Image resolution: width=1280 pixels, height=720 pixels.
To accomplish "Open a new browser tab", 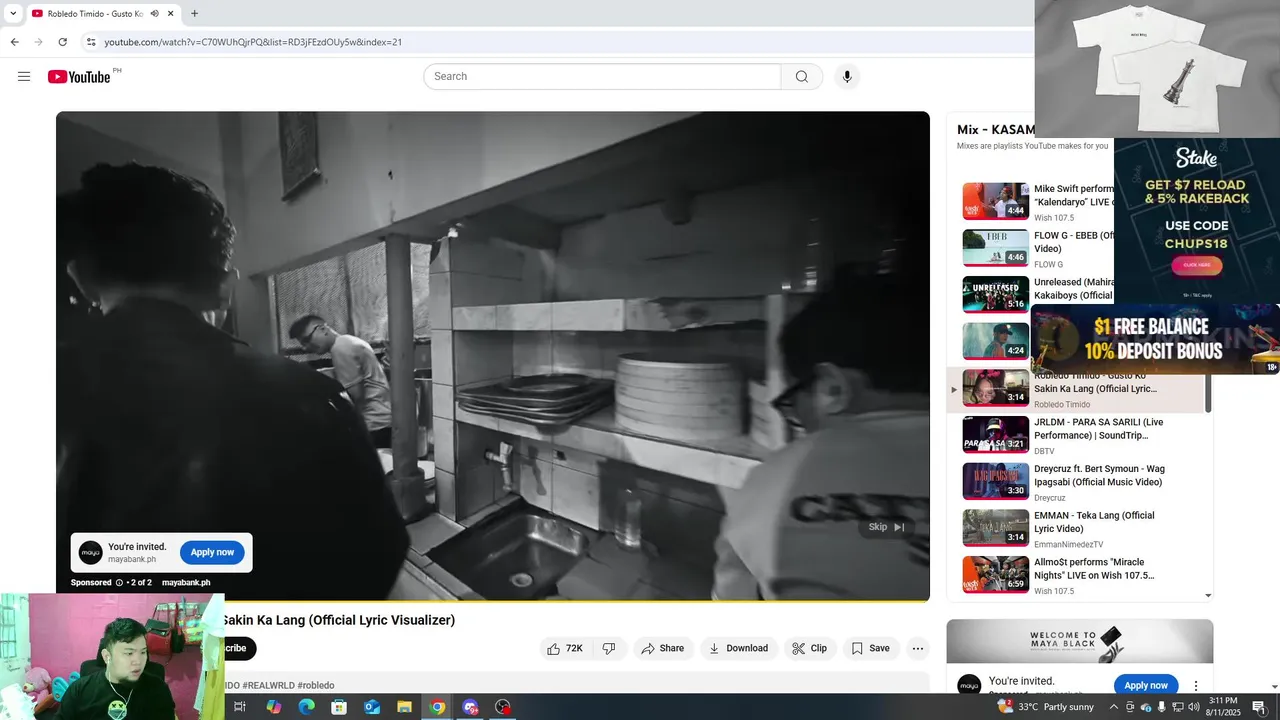I will point(194,13).
